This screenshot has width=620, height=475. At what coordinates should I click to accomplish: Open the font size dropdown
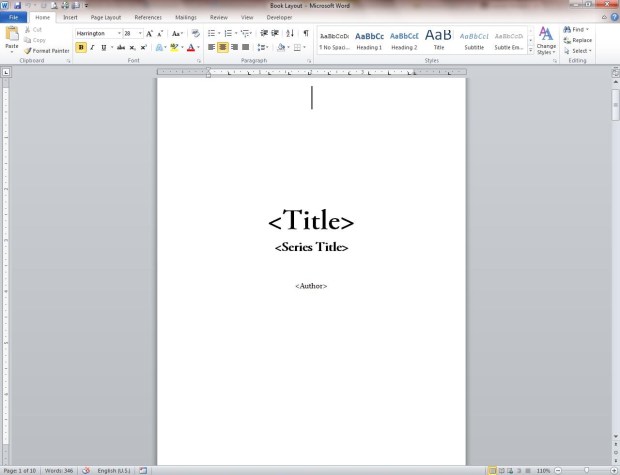140,34
